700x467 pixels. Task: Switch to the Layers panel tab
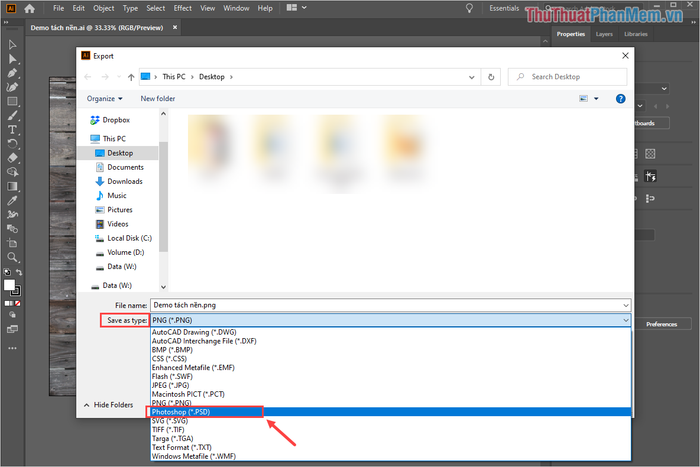click(604, 34)
